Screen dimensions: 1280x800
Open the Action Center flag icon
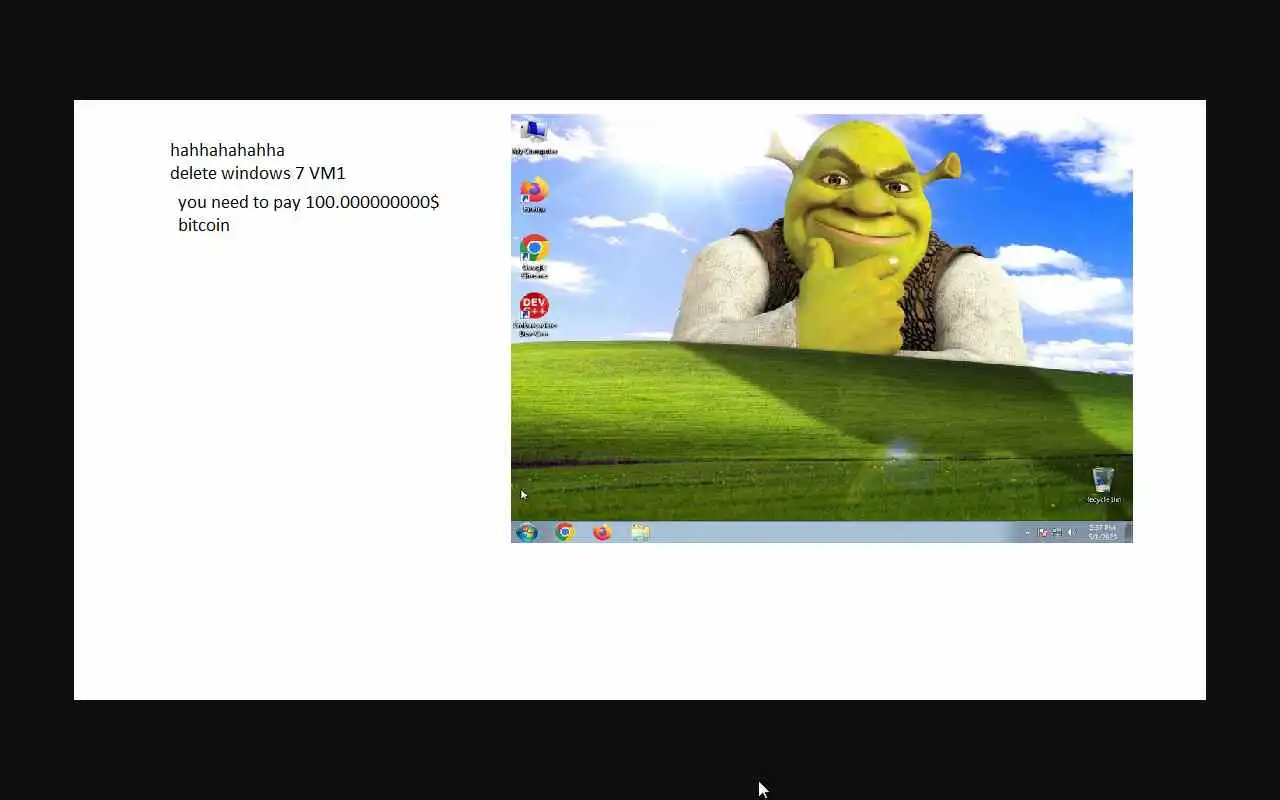[x=1043, y=533]
